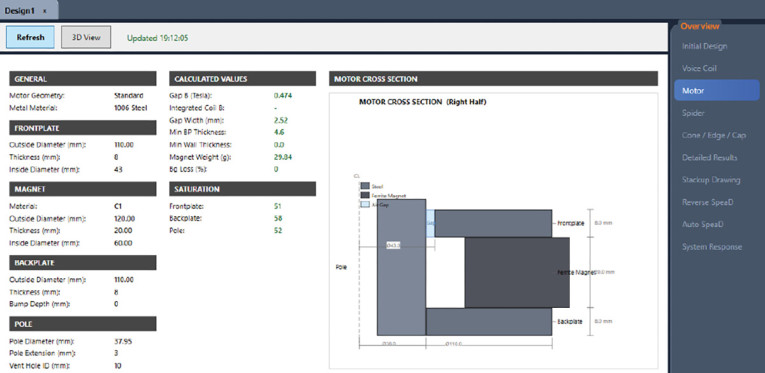
Task: Open Reverse SpeaD tool
Action: click(x=707, y=202)
